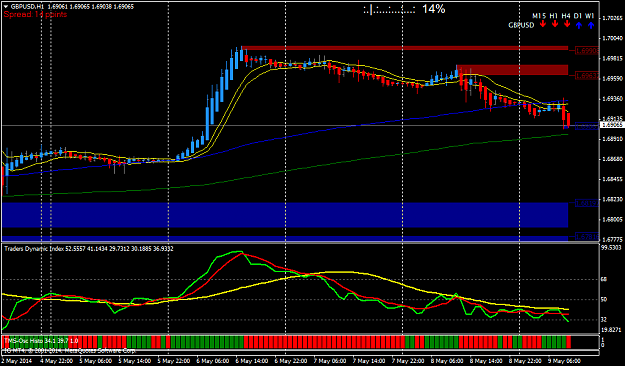Click 99.5303 on the indicator scale
This screenshot has width=625, height=366.
[611, 248]
